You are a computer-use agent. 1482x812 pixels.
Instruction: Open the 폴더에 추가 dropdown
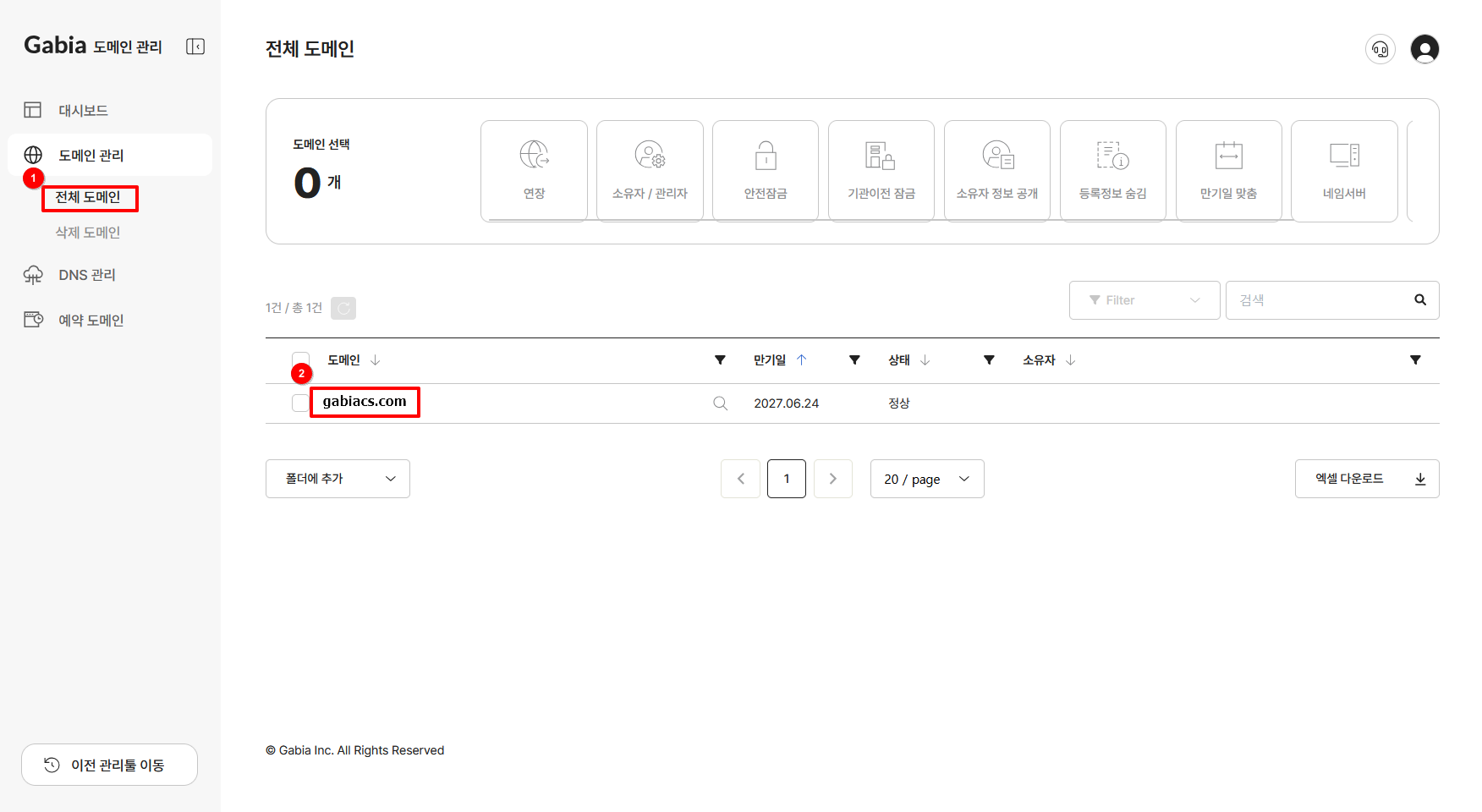click(338, 479)
